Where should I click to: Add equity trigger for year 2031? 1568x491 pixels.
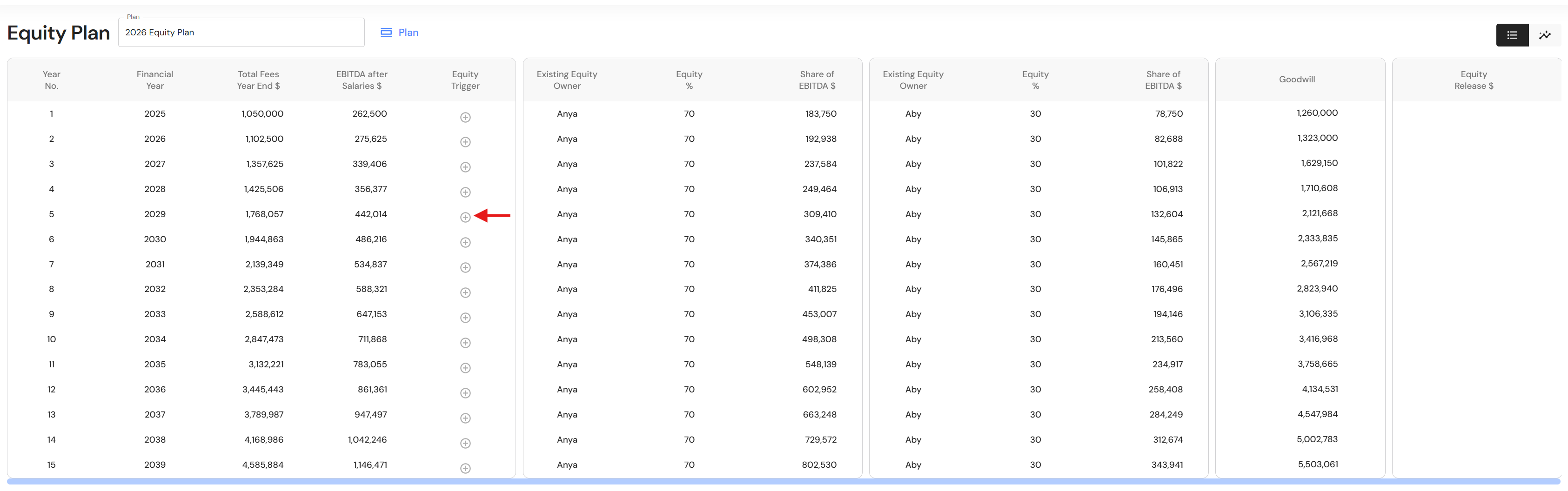click(x=465, y=268)
